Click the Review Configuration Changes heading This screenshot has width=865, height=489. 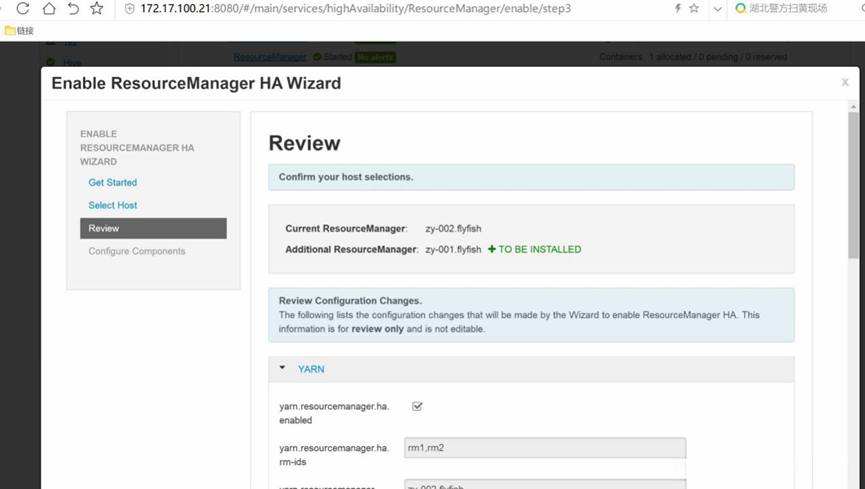click(x=350, y=301)
